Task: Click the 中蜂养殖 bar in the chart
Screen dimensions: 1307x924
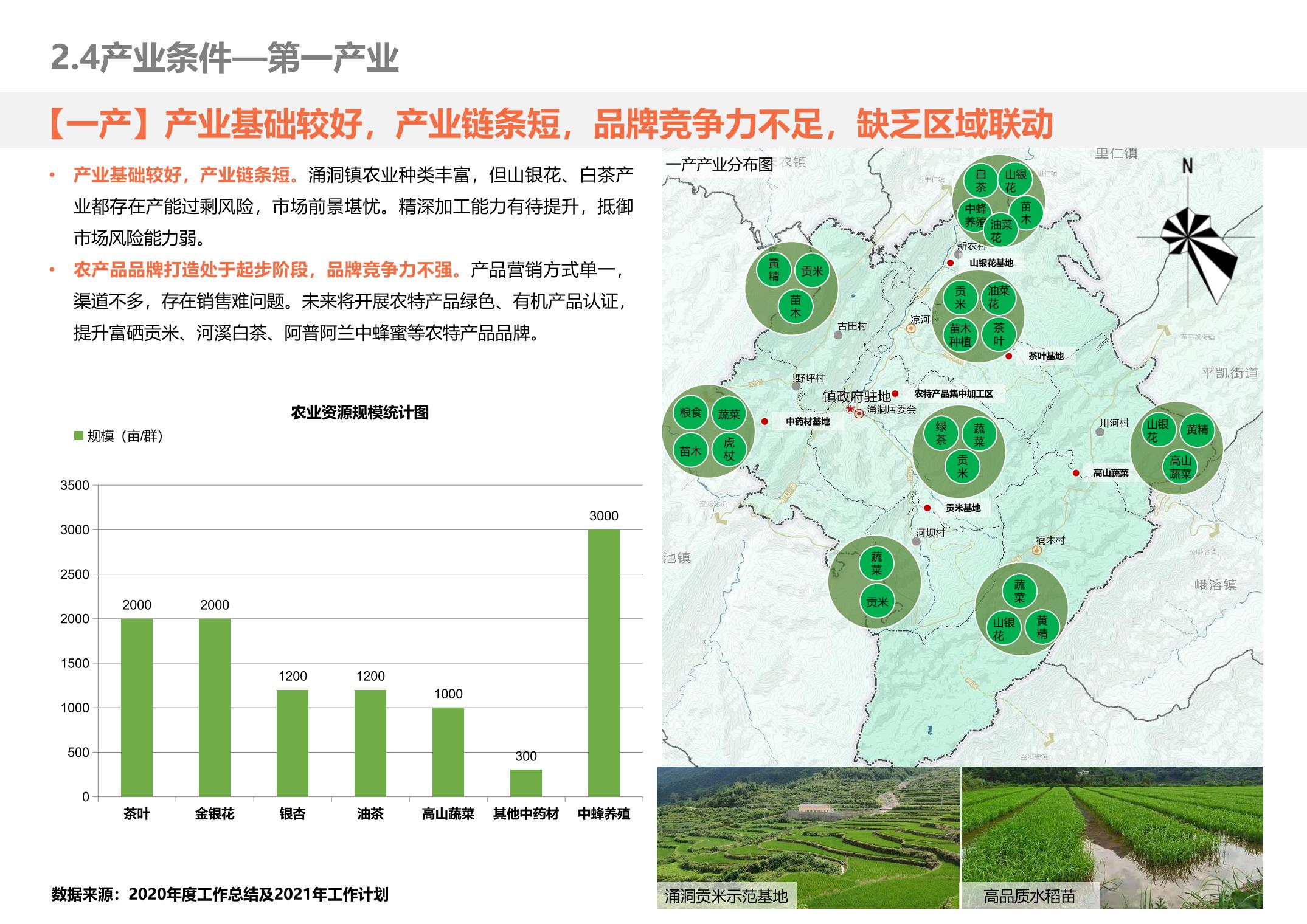Action: 604,663
